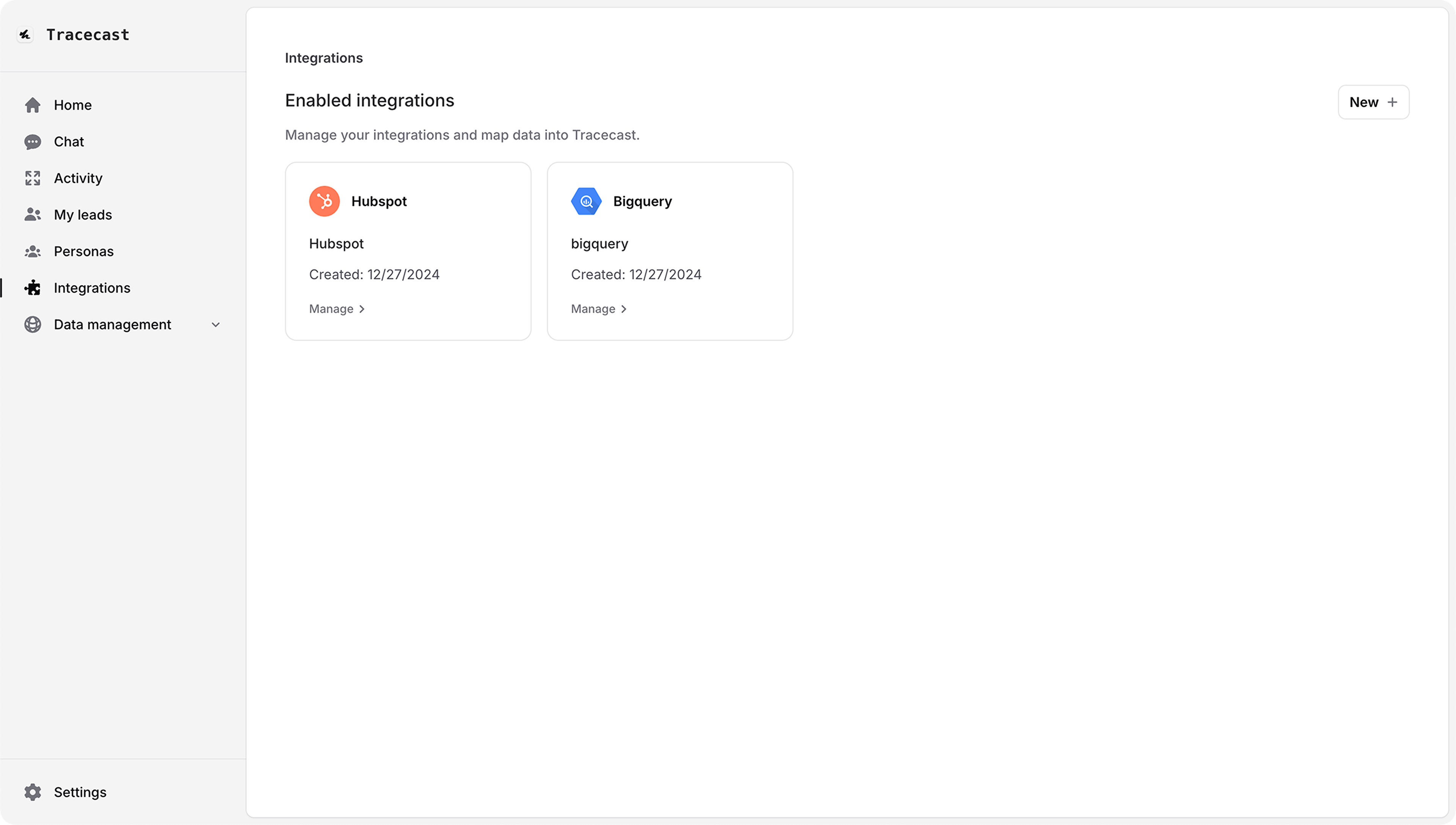The height and width of the screenshot is (825, 1456).
Task: Click Manage your integrations description text
Action: click(462, 135)
